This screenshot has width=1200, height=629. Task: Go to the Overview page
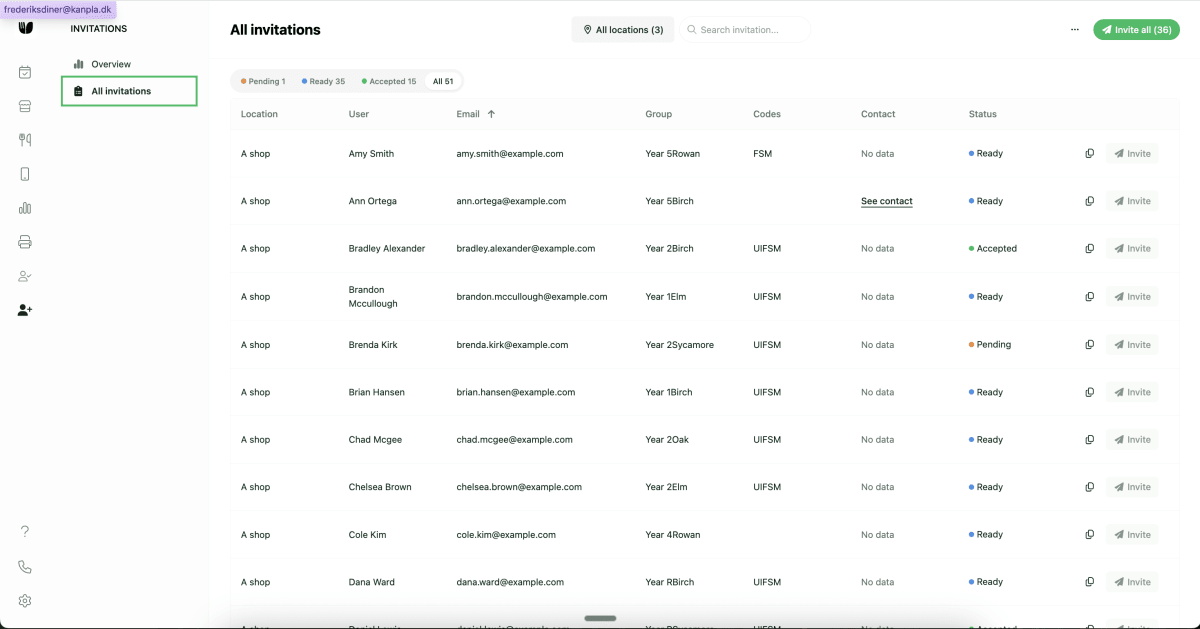(111, 64)
